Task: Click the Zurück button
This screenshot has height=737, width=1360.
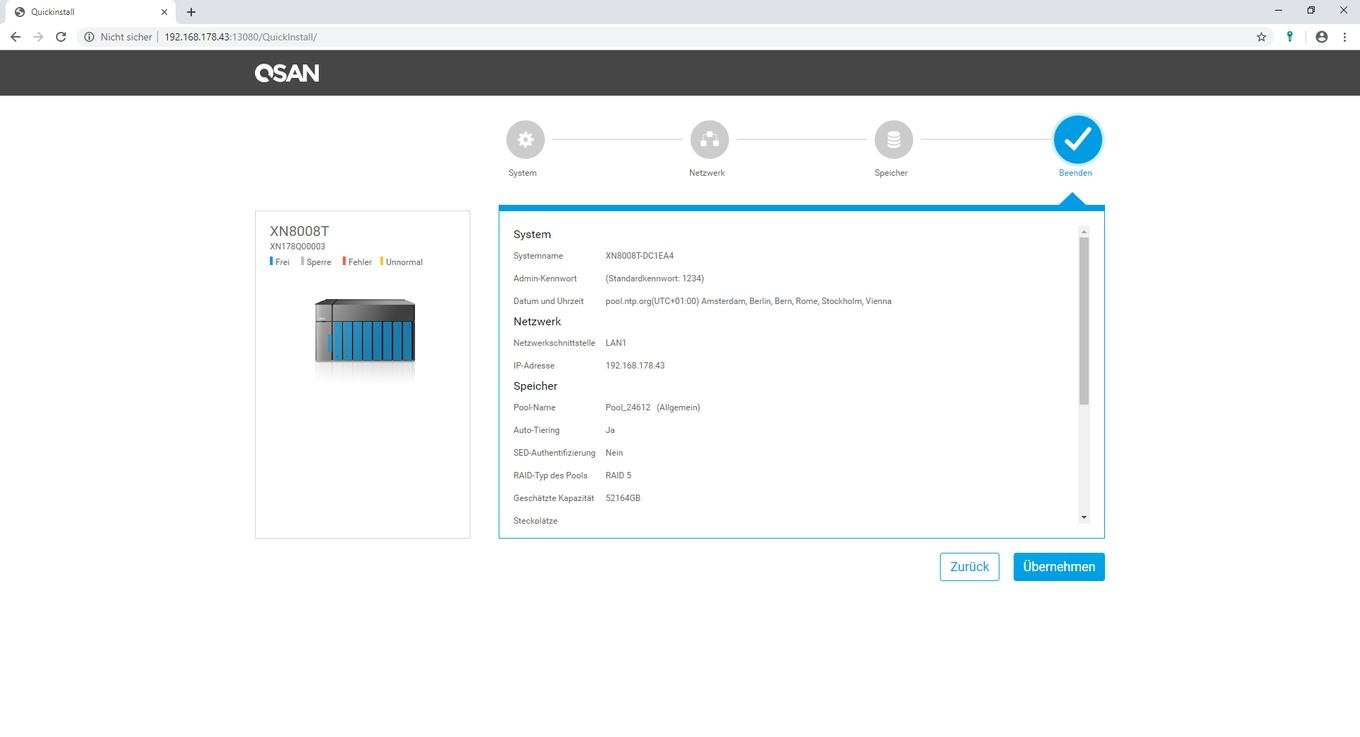Action: click(969, 567)
